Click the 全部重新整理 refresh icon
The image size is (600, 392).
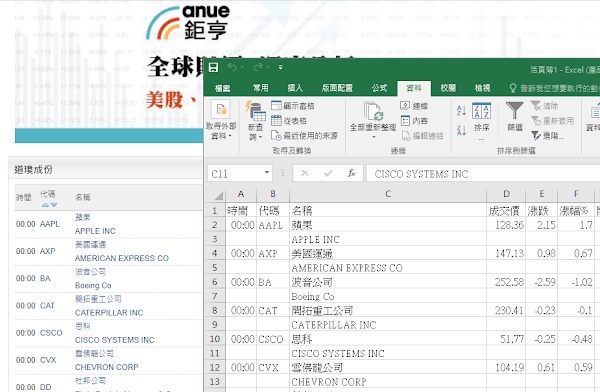[x=373, y=111]
